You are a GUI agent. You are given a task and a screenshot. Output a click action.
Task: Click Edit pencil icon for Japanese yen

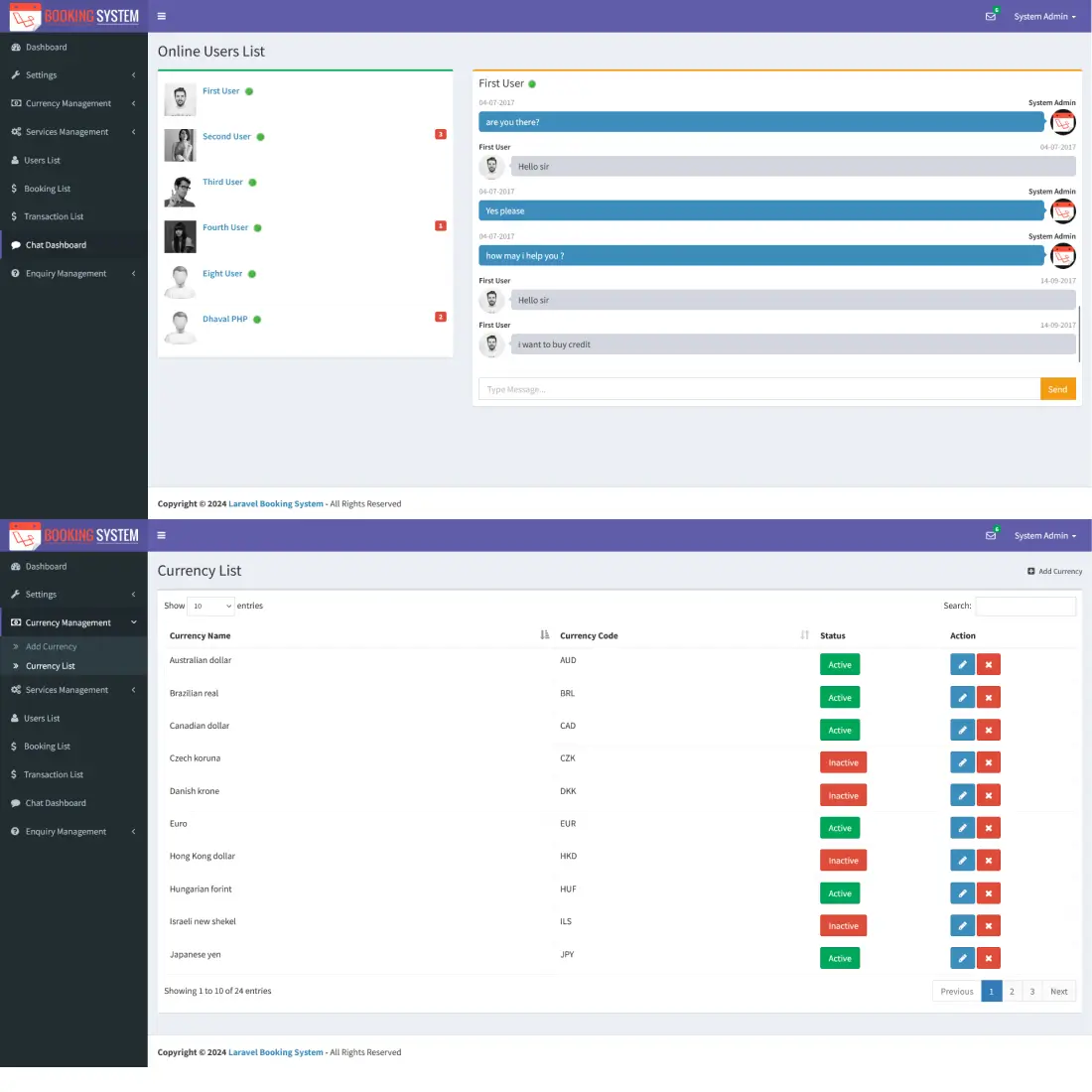(962, 958)
